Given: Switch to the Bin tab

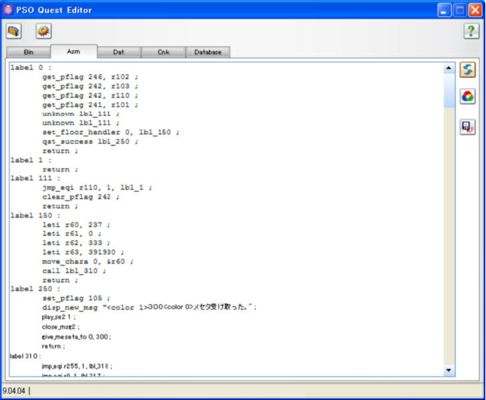Looking at the screenshot, I should pyautogui.click(x=28, y=52).
